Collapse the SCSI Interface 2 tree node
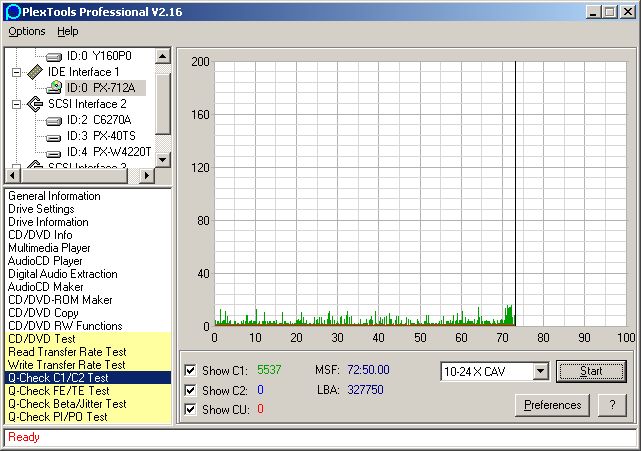The width and height of the screenshot is (641, 451). click(16, 104)
